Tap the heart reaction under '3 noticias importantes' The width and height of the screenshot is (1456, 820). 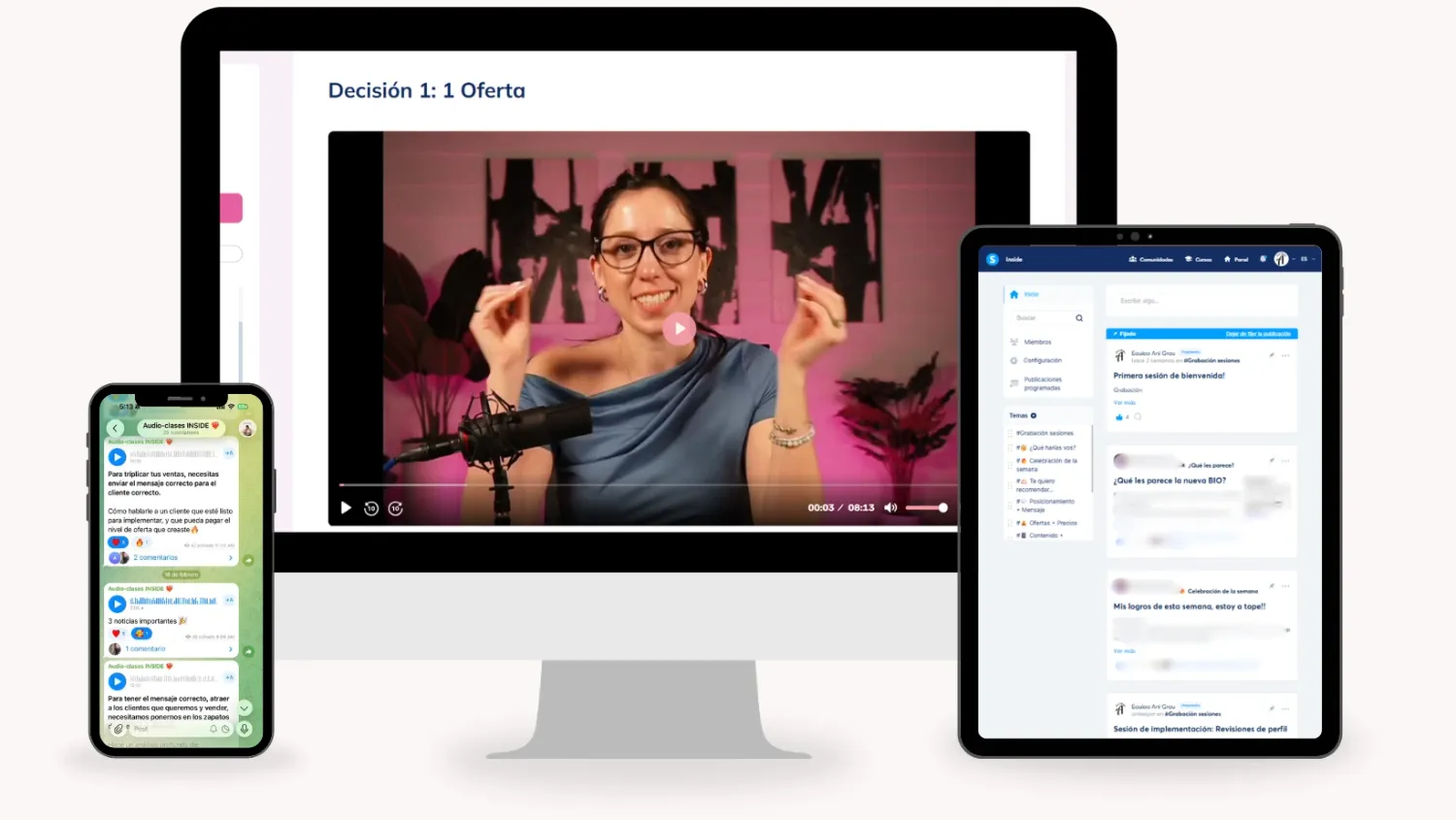pyautogui.click(x=117, y=634)
